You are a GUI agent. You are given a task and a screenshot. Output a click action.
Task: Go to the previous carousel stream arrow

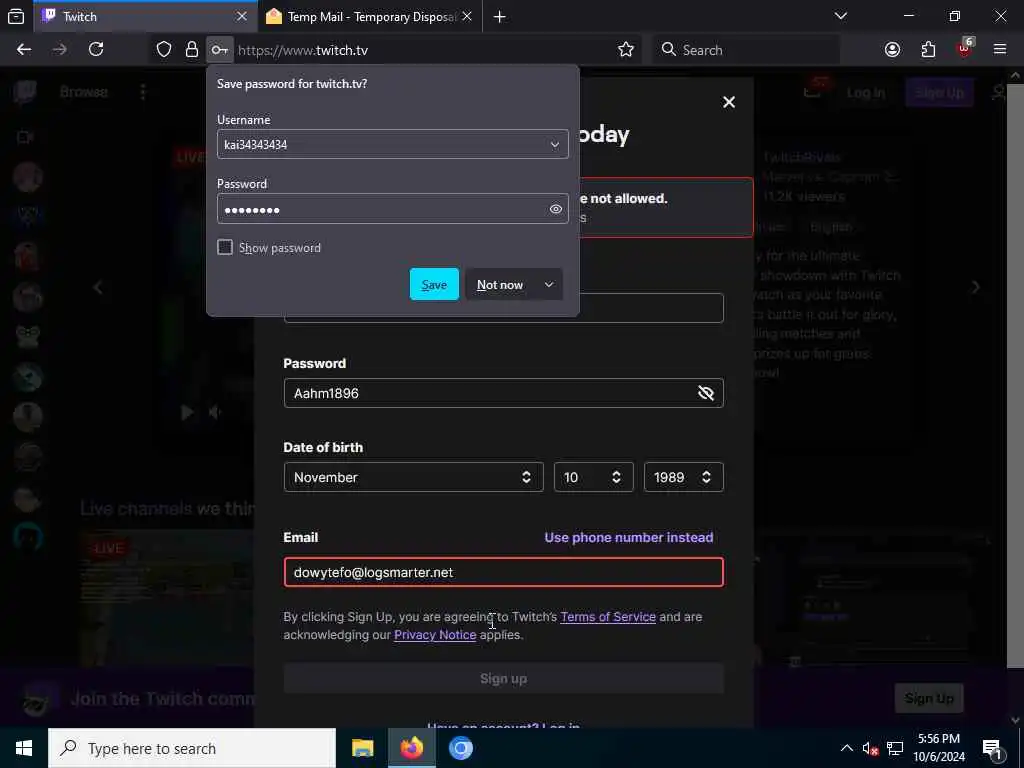(x=98, y=287)
